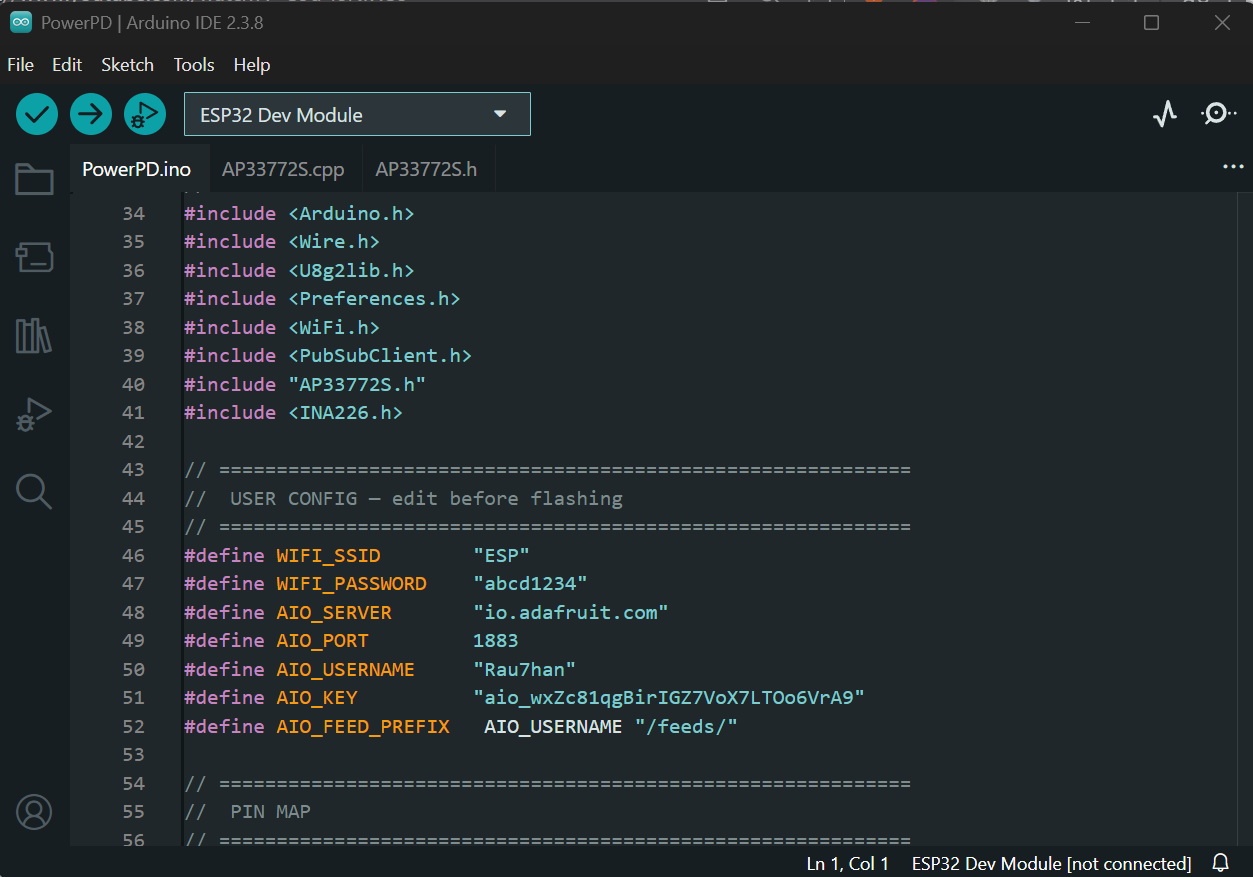Click AIO_FEED_PREFIX macro name
Viewport: 1253px width, 877px height.
pos(363,726)
